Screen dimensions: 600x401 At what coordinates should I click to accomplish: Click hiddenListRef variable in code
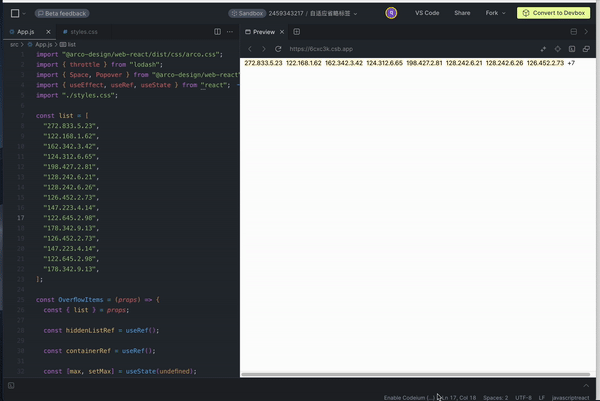point(90,330)
